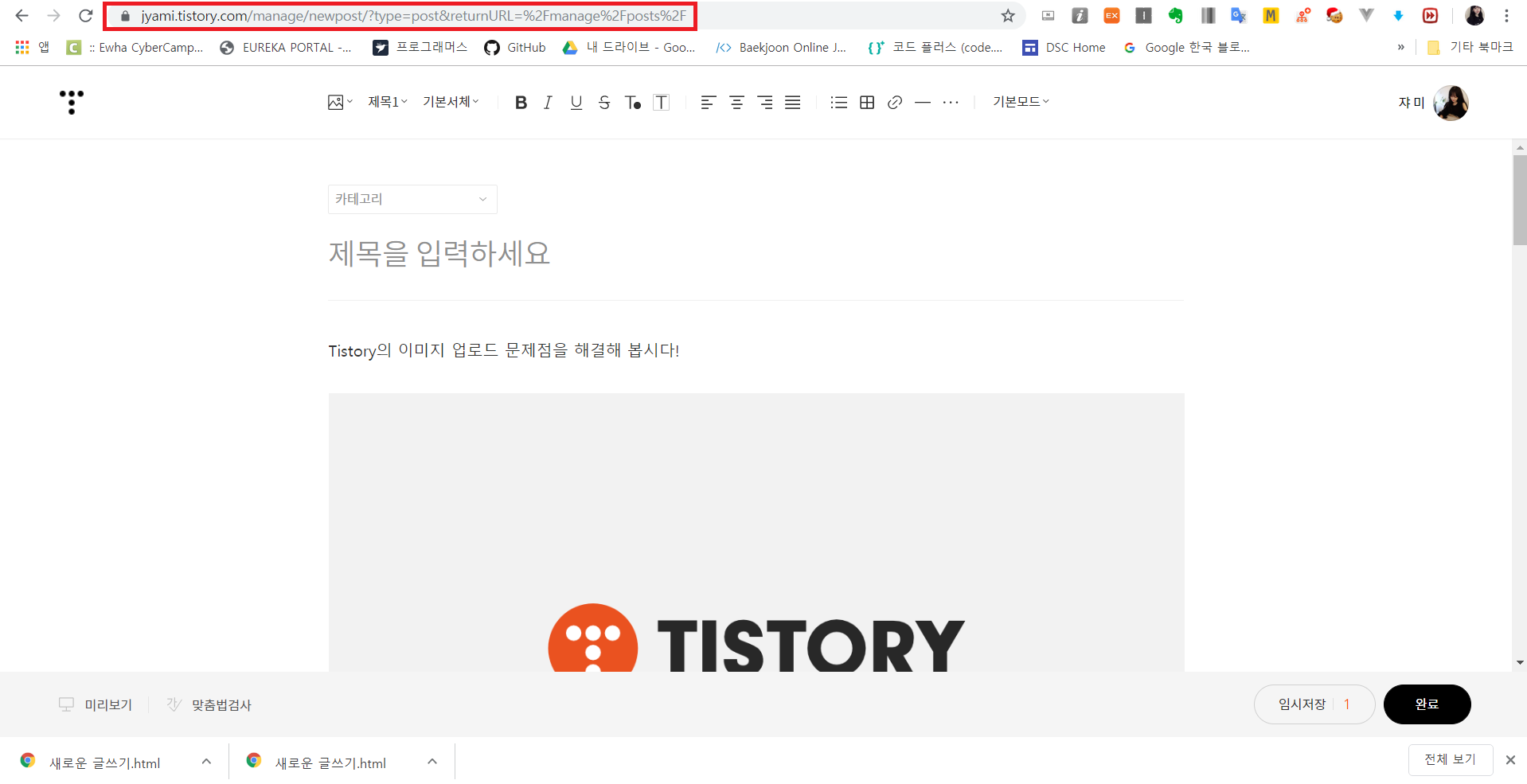Click the Google Translate extension icon
1527x784 pixels.
(x=1239, y=16)
